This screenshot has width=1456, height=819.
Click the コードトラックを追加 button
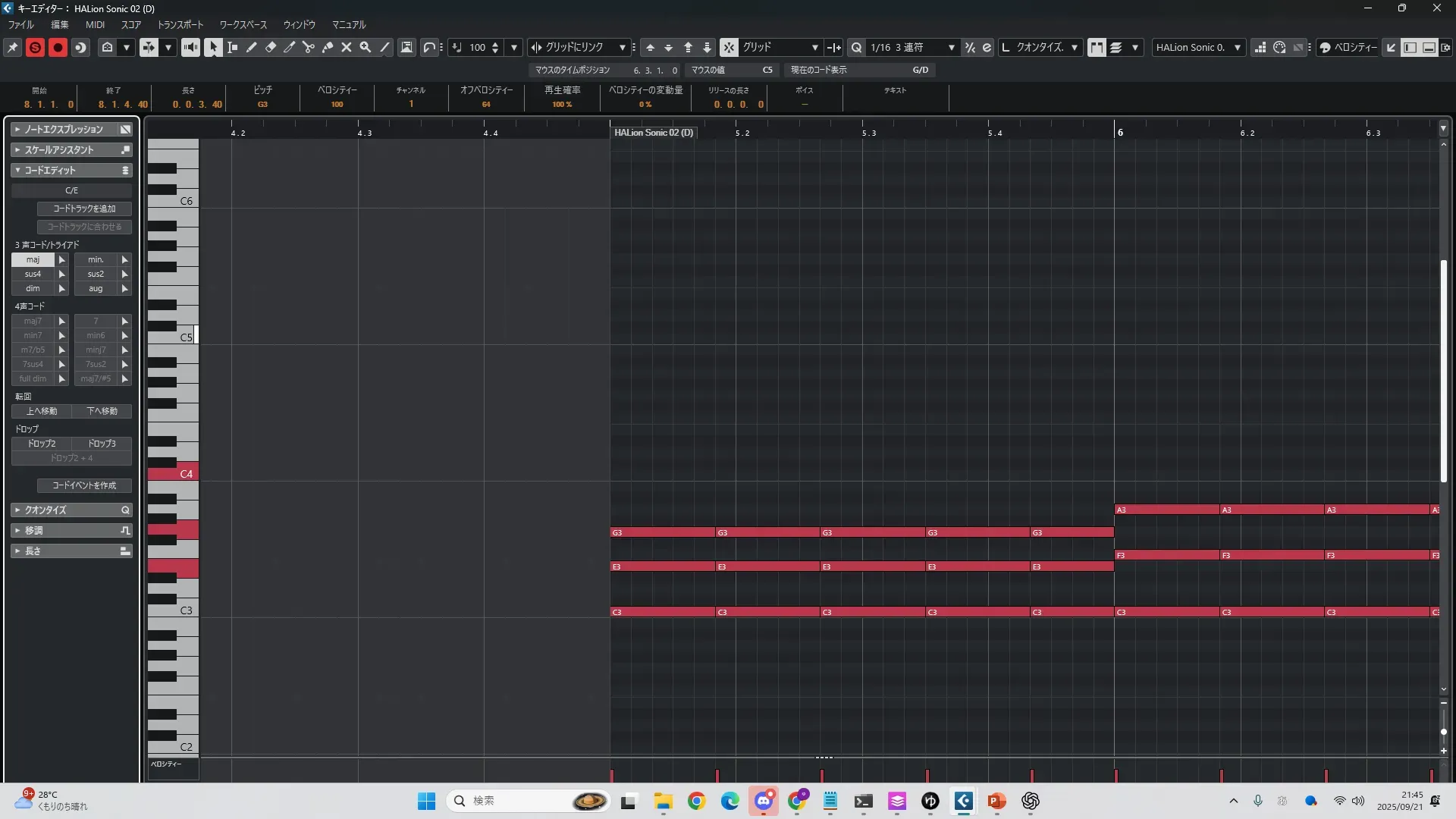pyautogui.click(x=84, y=209)
